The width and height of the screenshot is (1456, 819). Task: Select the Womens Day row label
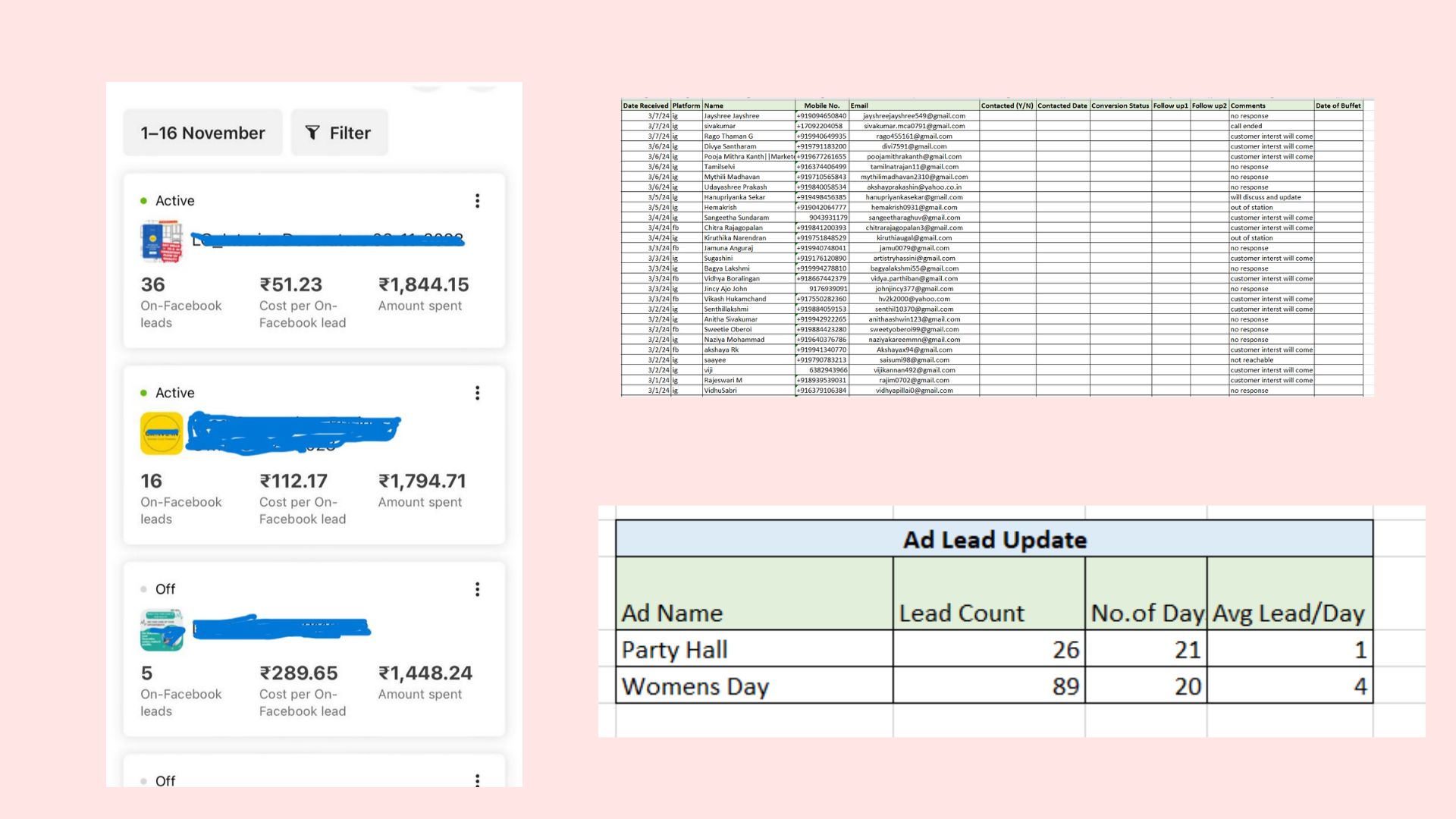tap(755, 686)
